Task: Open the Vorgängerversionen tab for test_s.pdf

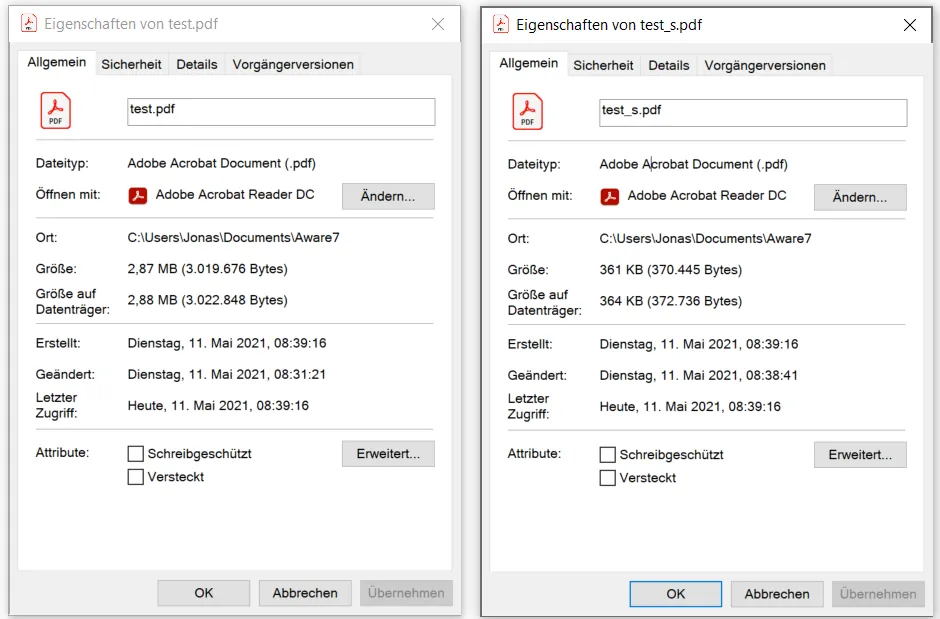Action: pyautogui.click(x=766, y=65)
